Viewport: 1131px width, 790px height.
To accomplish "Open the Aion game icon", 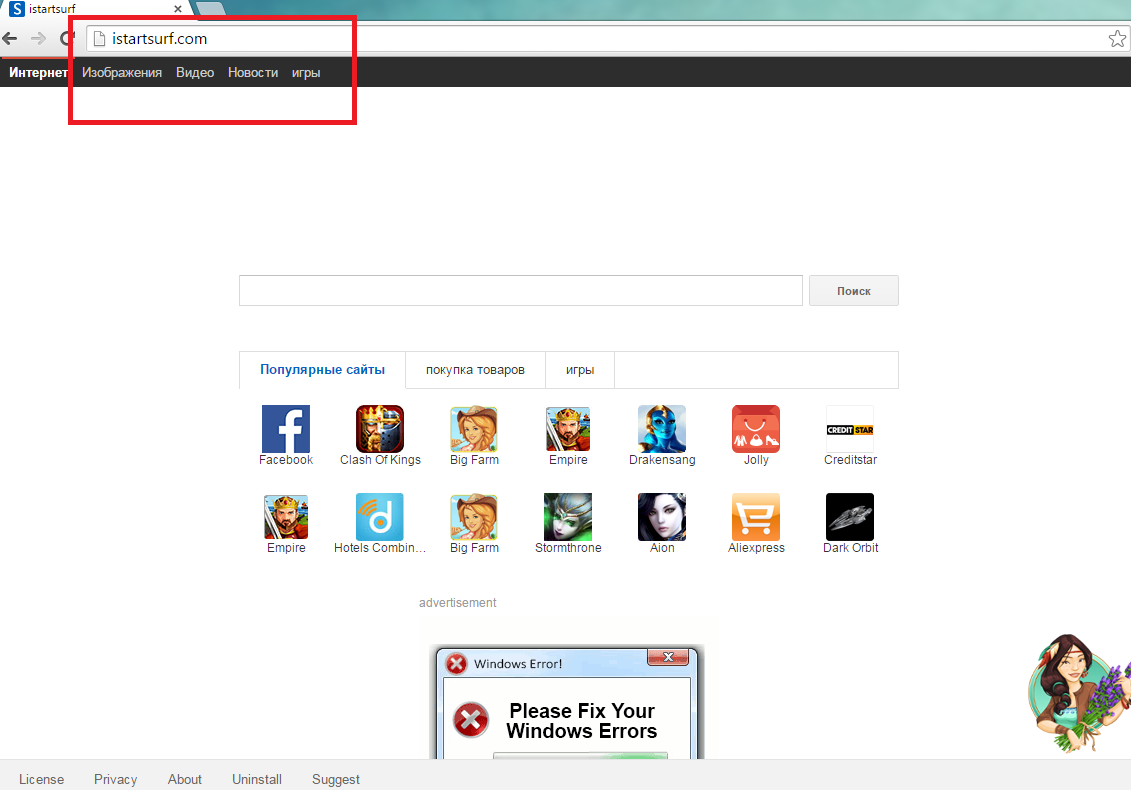I will coord(661,517).
